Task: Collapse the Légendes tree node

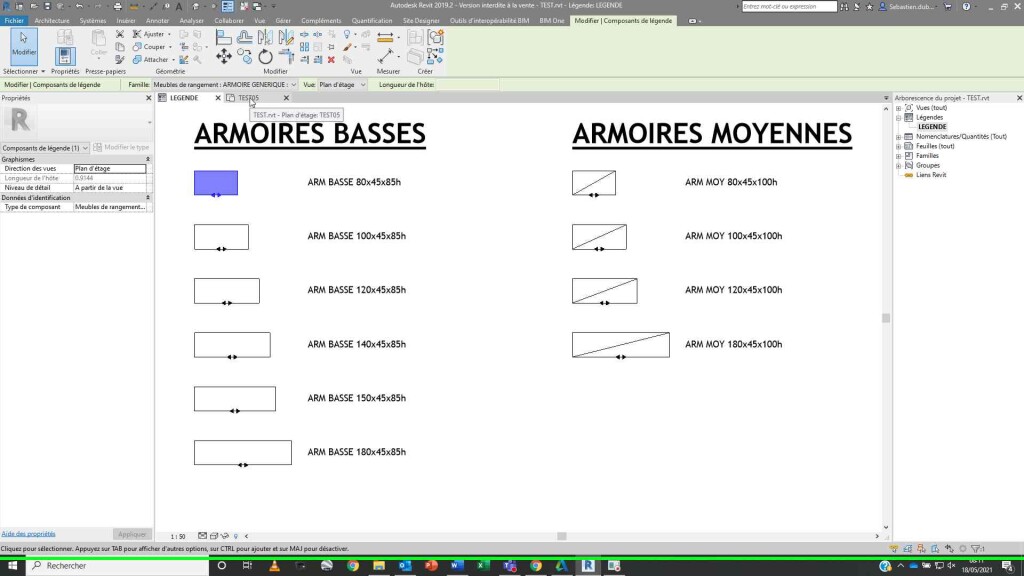Action: tap(899, 118)
